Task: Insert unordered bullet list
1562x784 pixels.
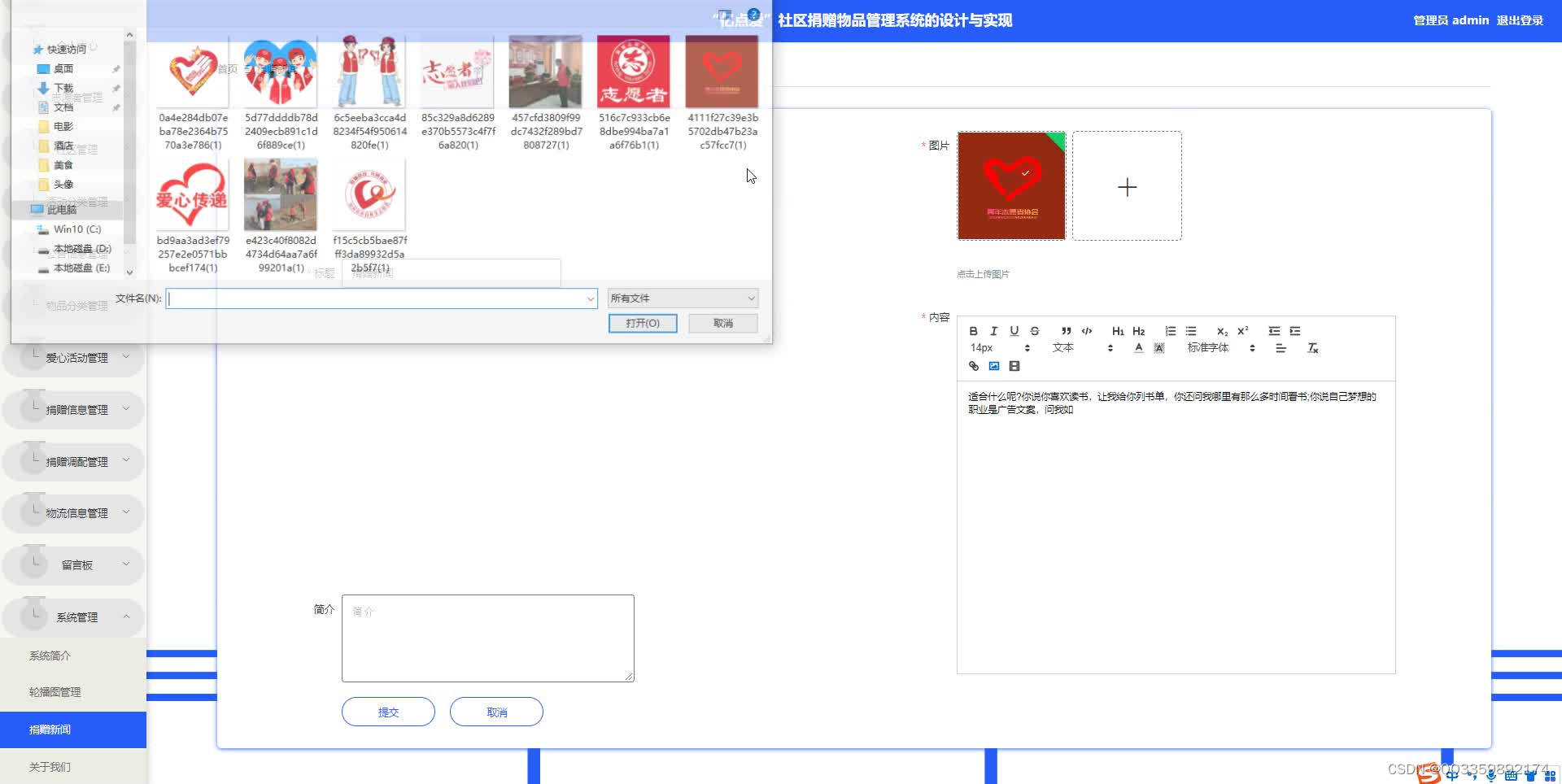Action: (1191, 331)
